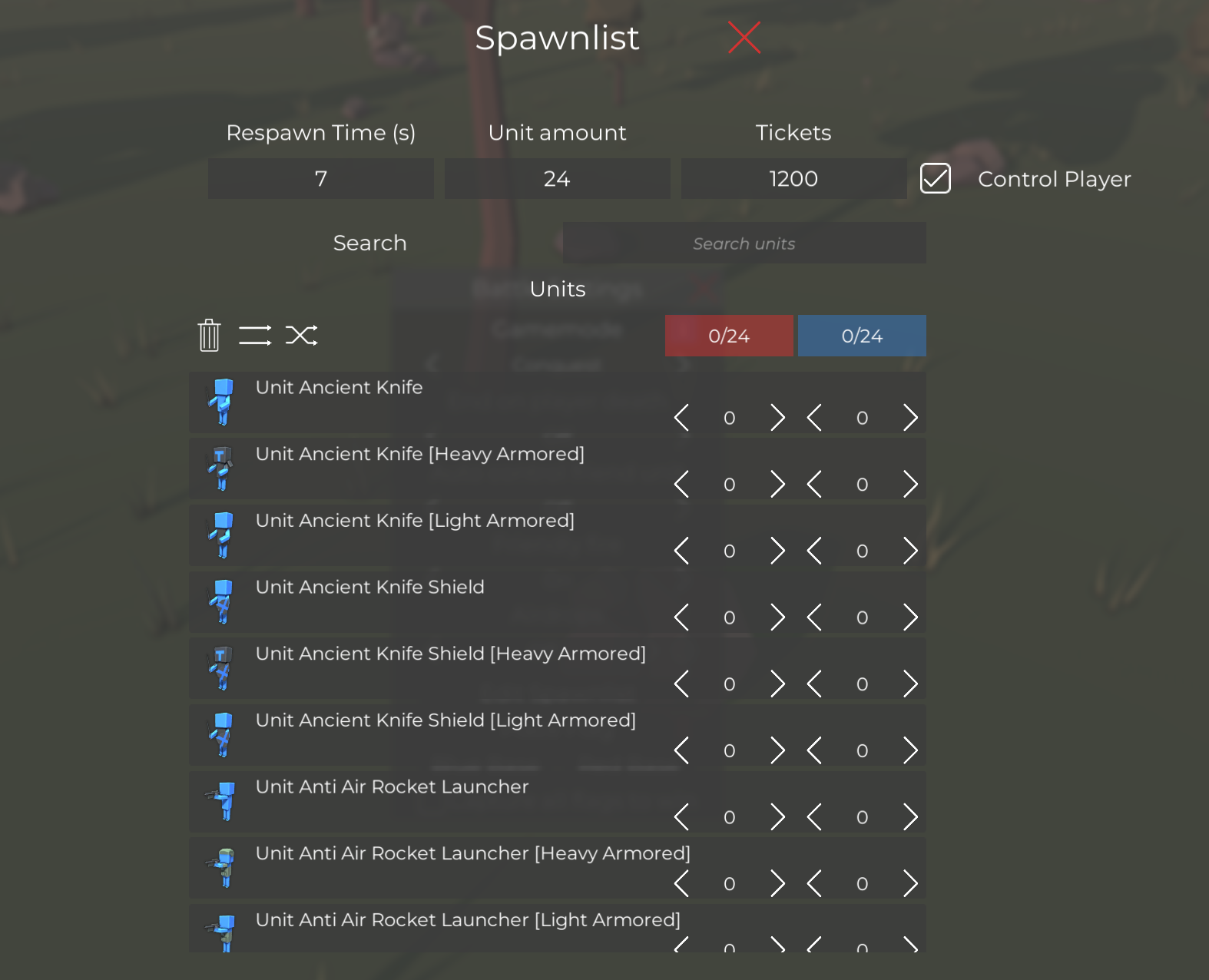Screen dimensions: 1209x980
Task: Click the Unit amount value field
Action: pos(557,179)
